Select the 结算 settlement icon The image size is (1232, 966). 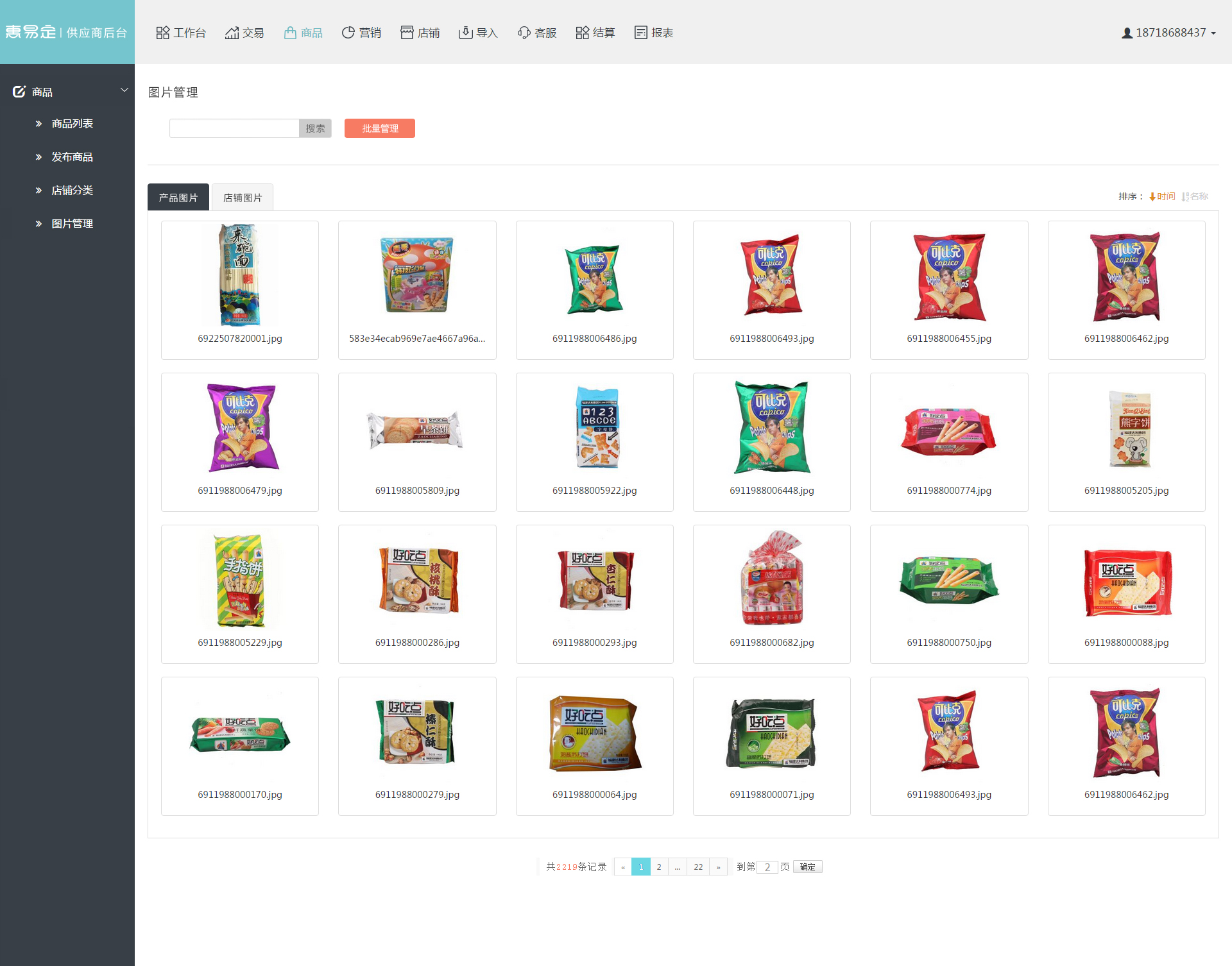583,33
